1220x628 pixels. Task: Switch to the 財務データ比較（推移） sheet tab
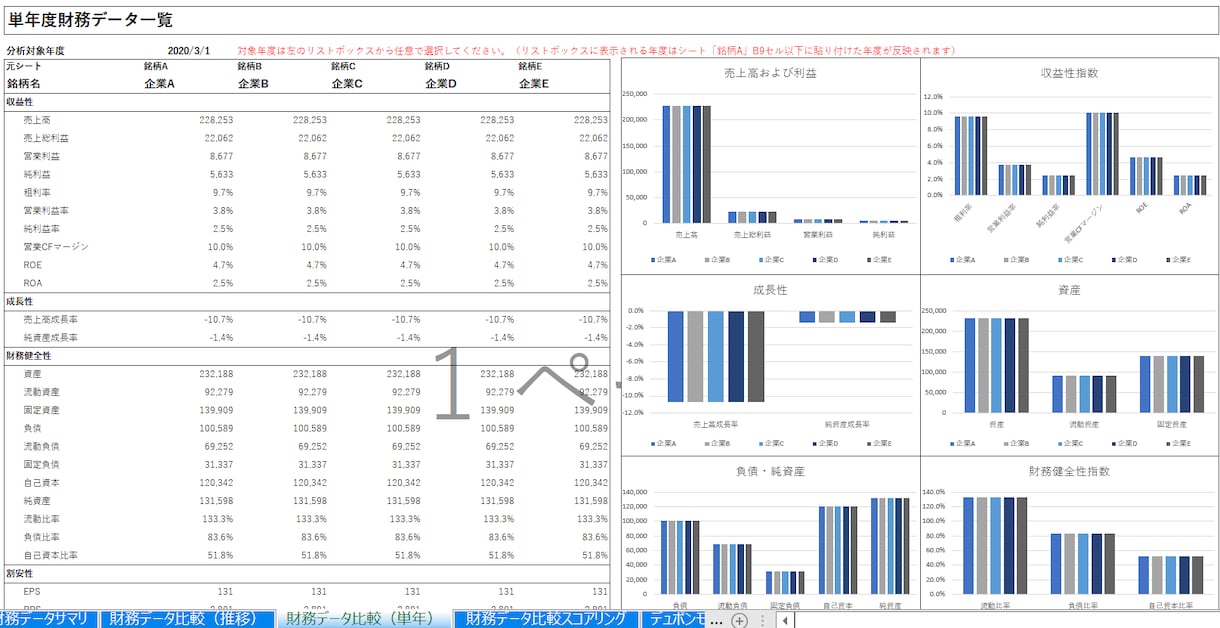pyautogui.click(x=187, y=619)
